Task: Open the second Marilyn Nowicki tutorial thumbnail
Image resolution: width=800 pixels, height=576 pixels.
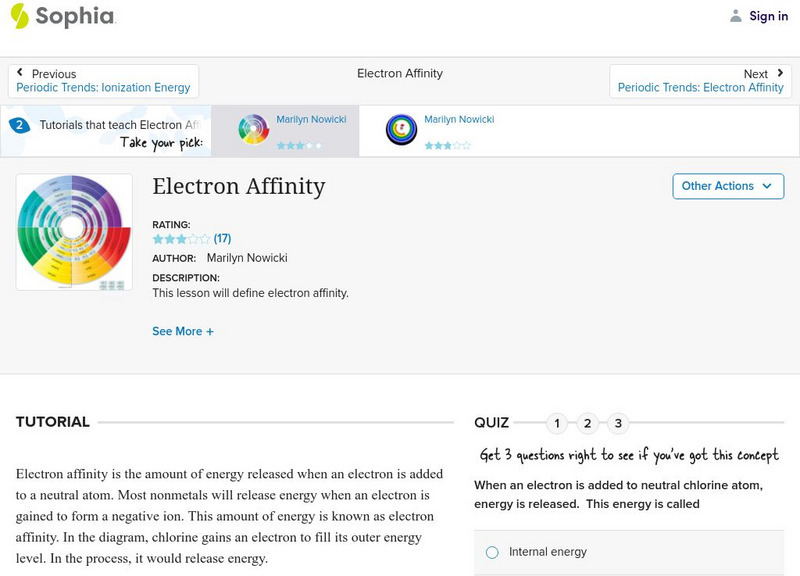Action: (400, 128)
